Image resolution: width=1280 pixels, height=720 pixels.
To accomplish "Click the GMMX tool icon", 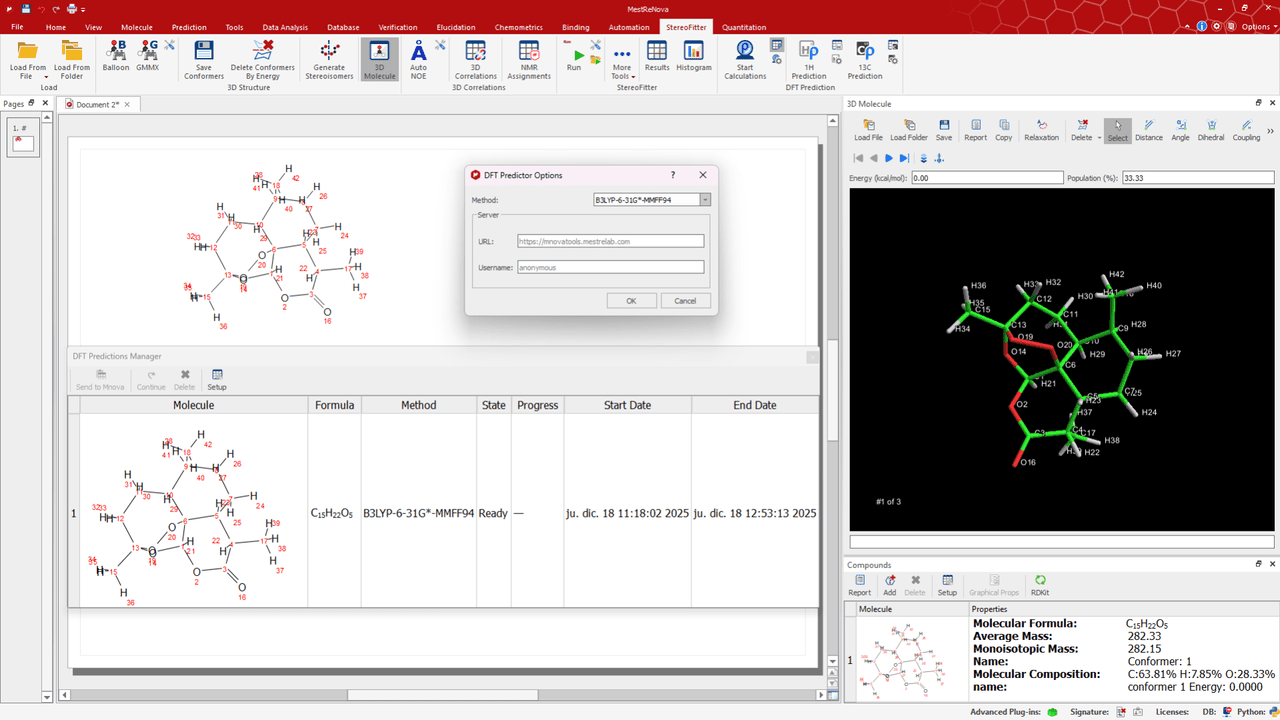I will click(x=148, y=58).
